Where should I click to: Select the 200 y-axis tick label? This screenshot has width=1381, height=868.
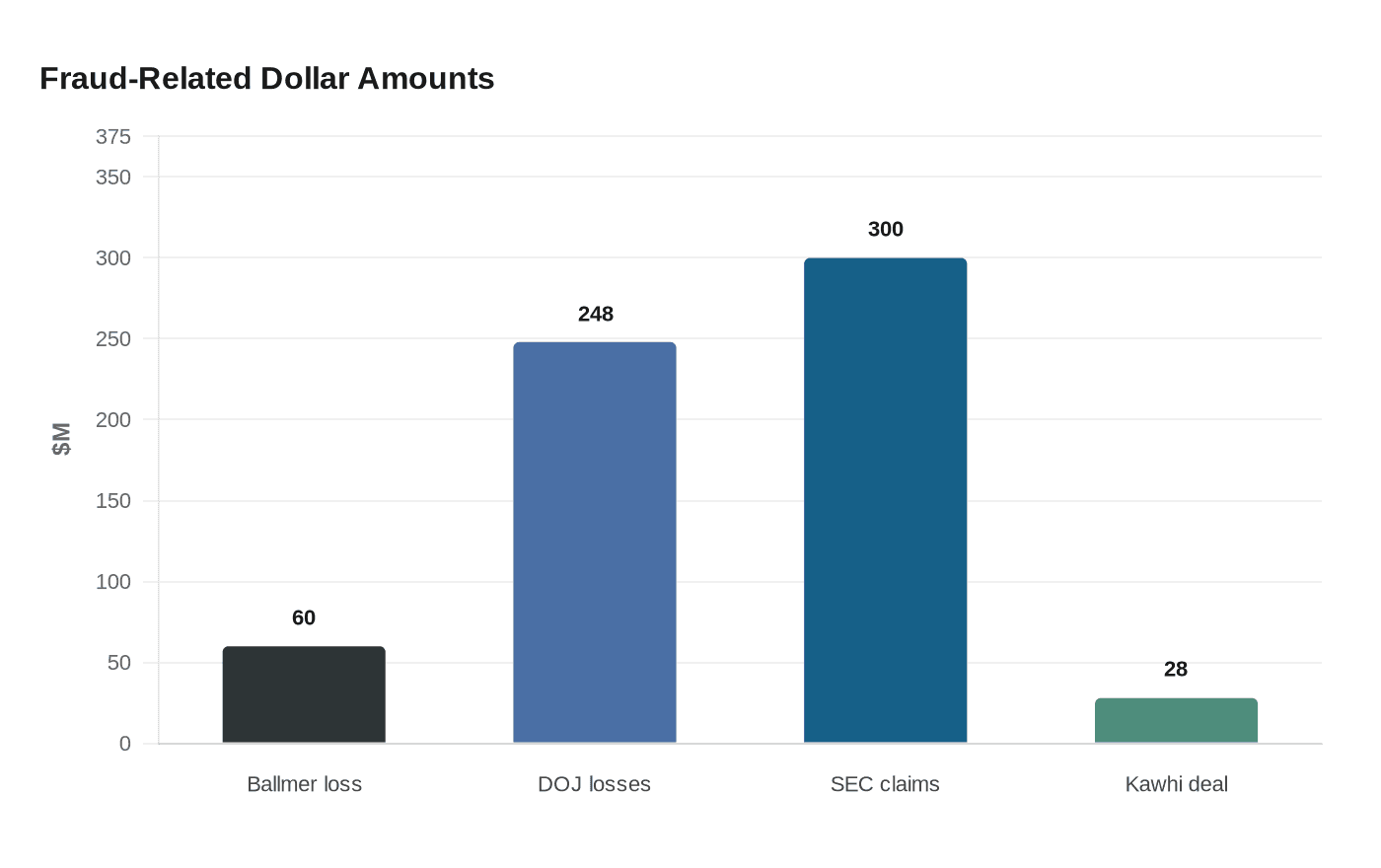[x=113, y=420]
